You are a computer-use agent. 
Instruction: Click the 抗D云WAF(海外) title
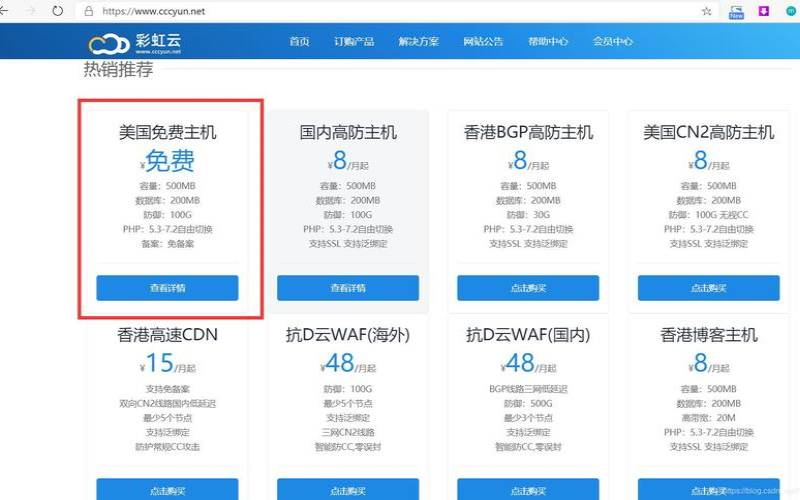click(x=348, y=335)
